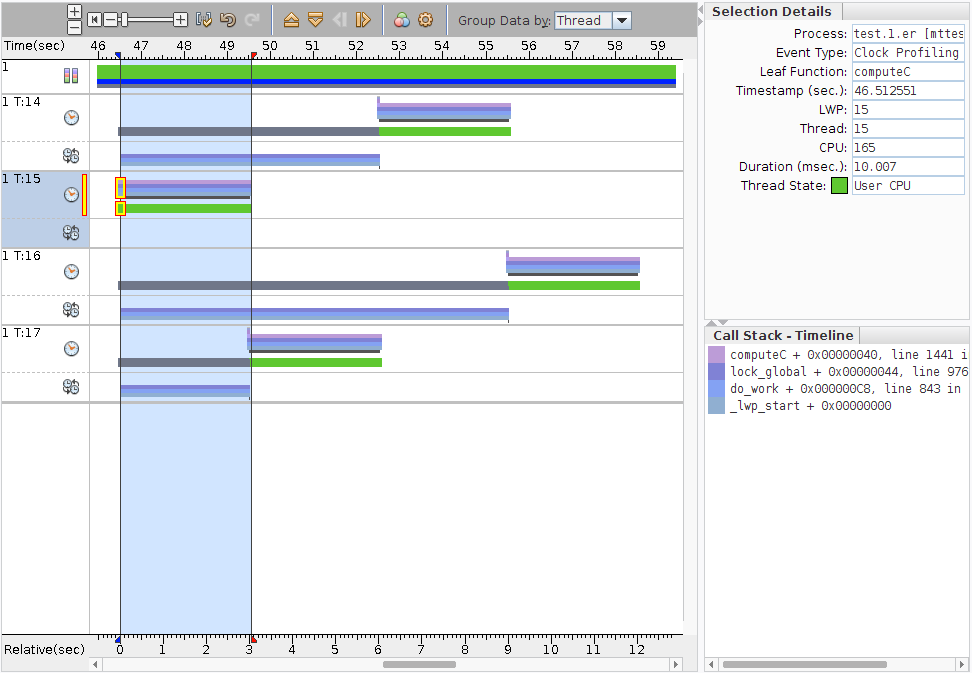The height and width of the screenshot is (673, 972).
Task: Click the Thread State User CPU field
Action: click(908, 186)
